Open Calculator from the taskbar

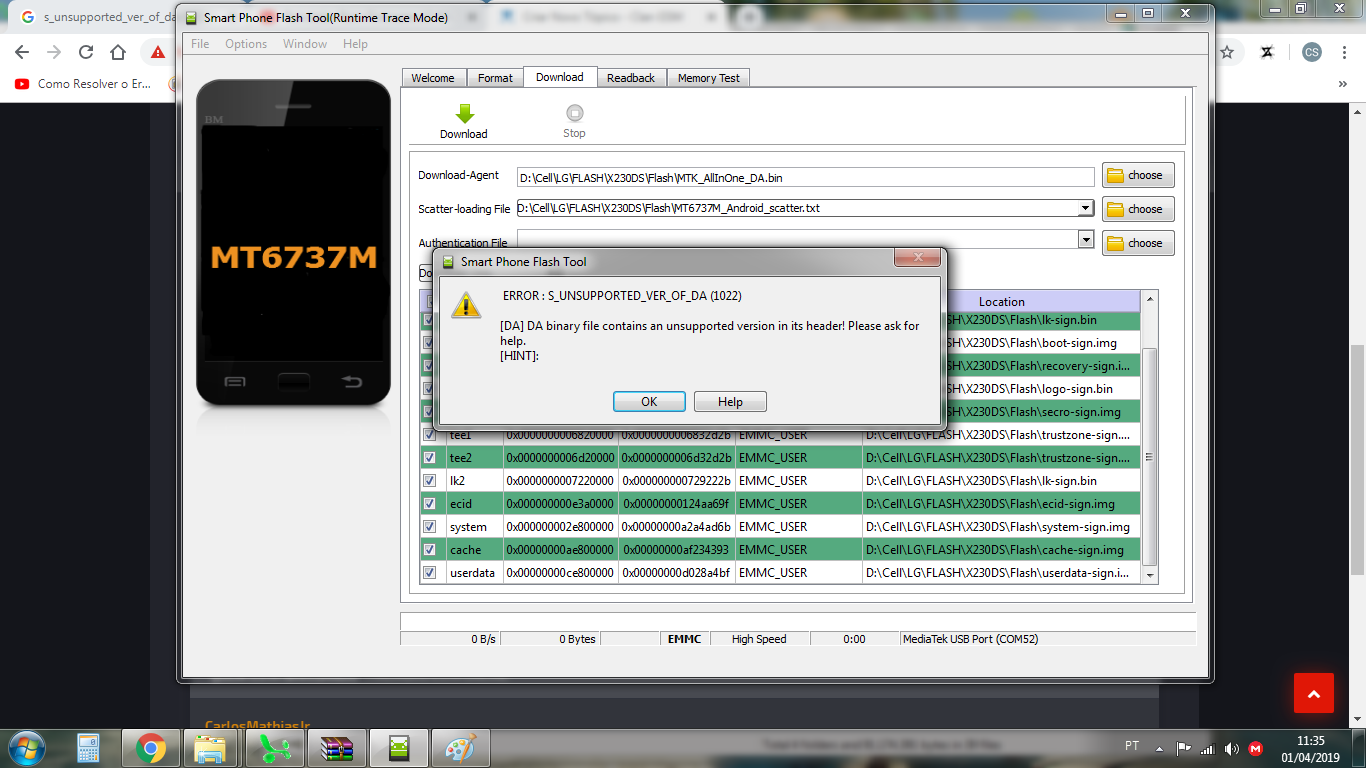tap(89, 748)
